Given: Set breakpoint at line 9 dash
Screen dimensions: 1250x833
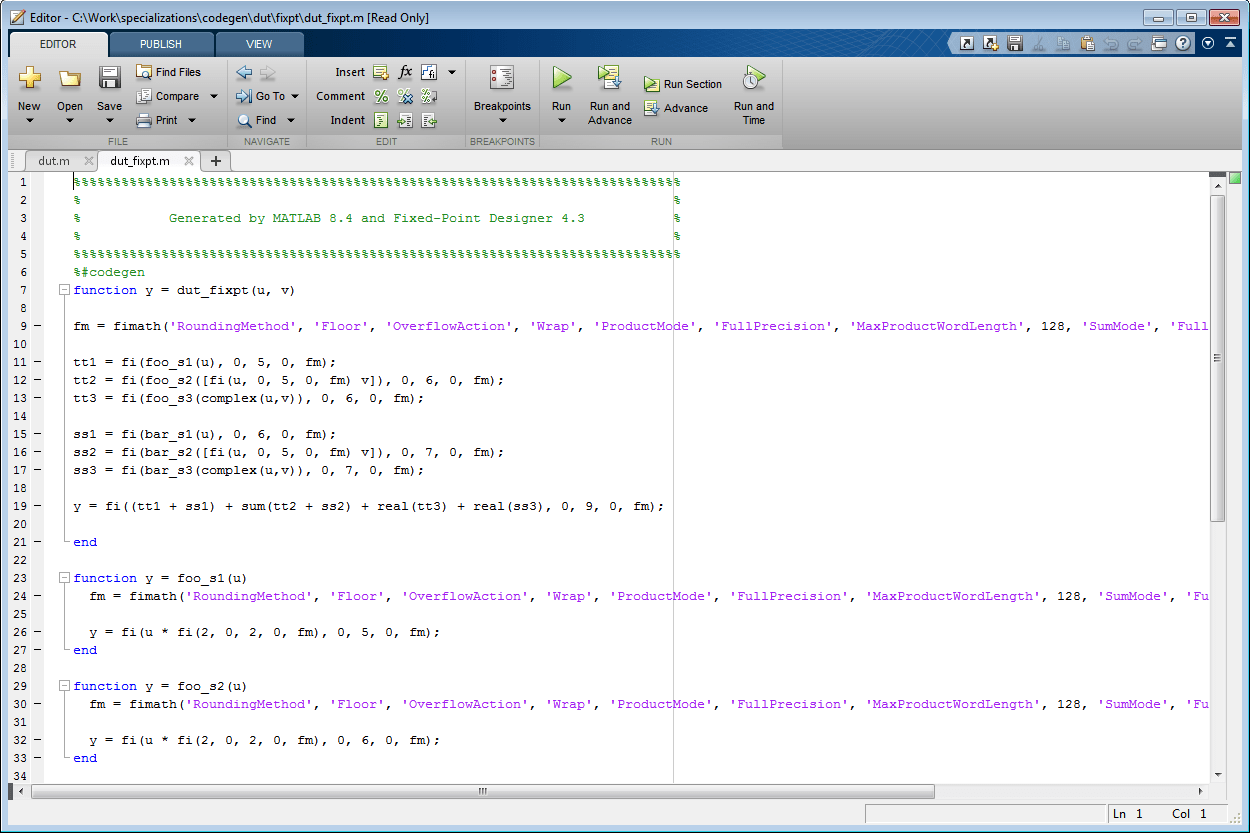Looking at the screenshot, I should coord(37,326).
